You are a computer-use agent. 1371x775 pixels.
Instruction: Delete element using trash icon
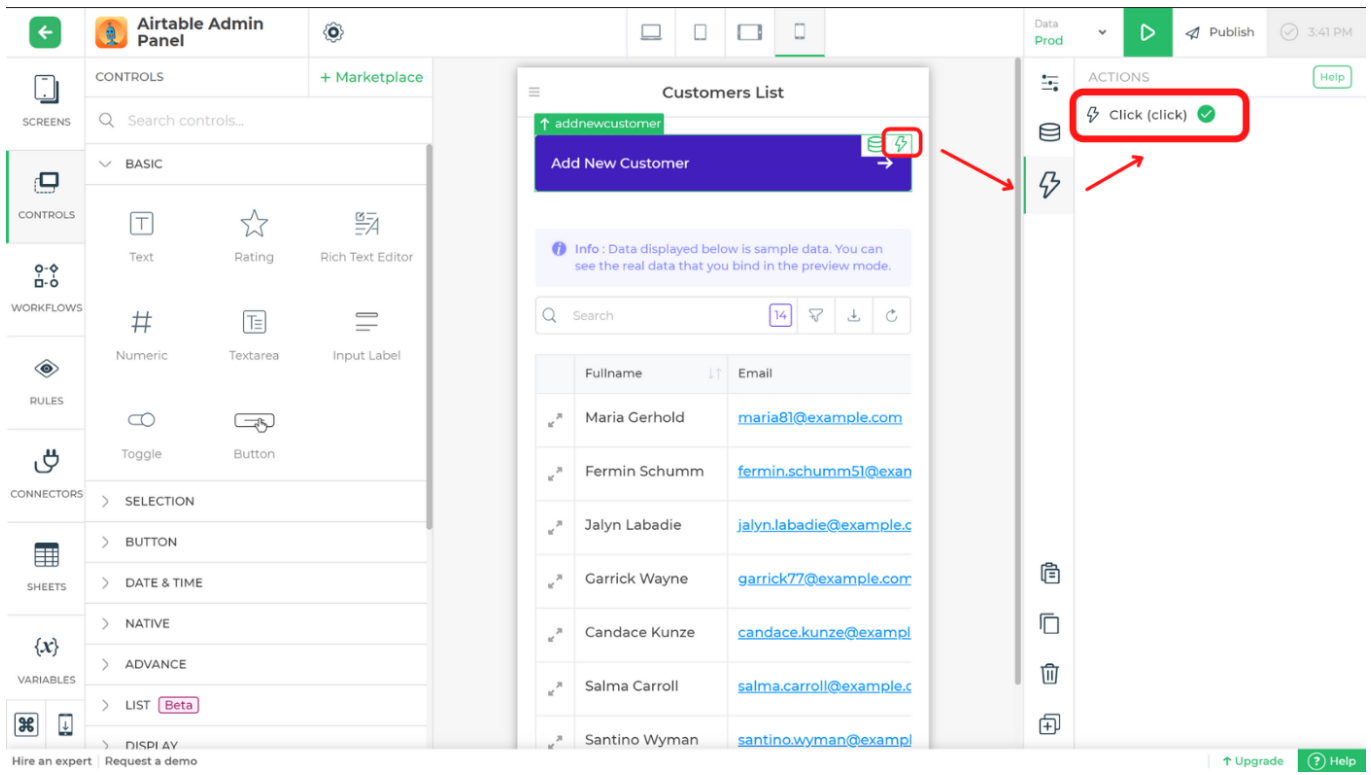(1048, 673)
